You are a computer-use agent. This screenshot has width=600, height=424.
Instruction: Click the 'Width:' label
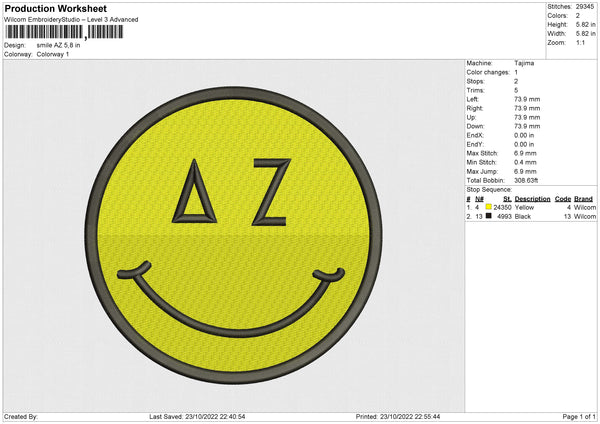tap(556, 34)
